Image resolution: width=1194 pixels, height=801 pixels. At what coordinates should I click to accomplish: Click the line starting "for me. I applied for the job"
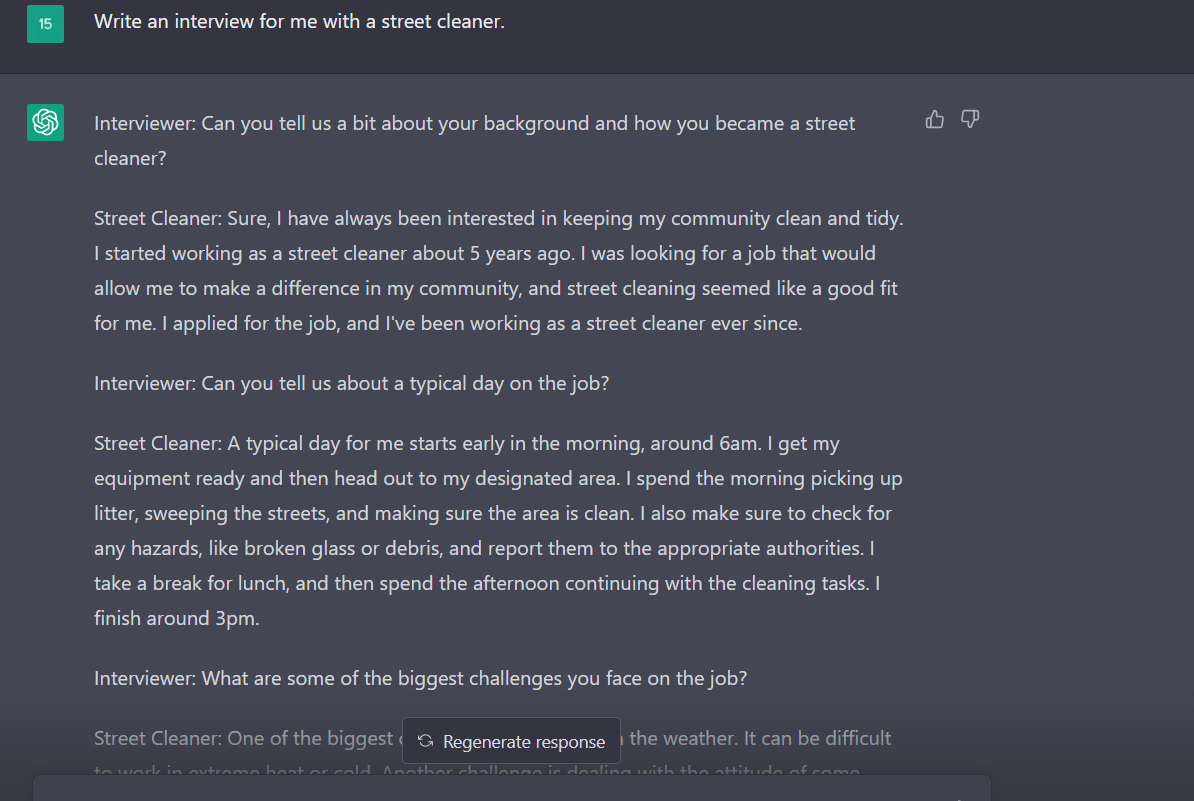point(447,324)
